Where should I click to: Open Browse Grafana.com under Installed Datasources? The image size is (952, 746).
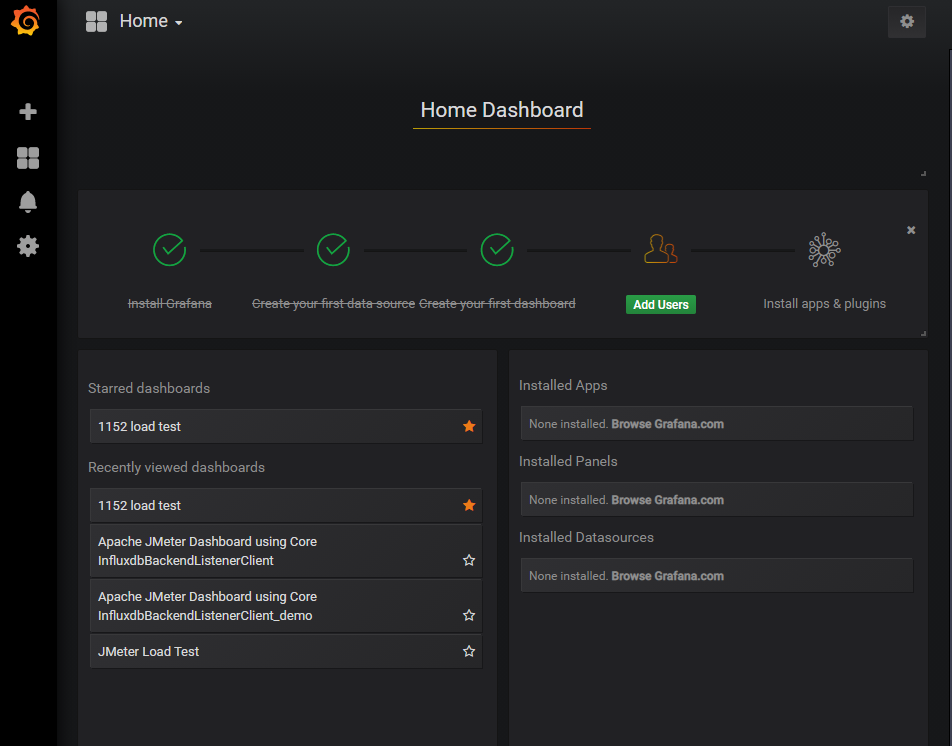[667, 576]
